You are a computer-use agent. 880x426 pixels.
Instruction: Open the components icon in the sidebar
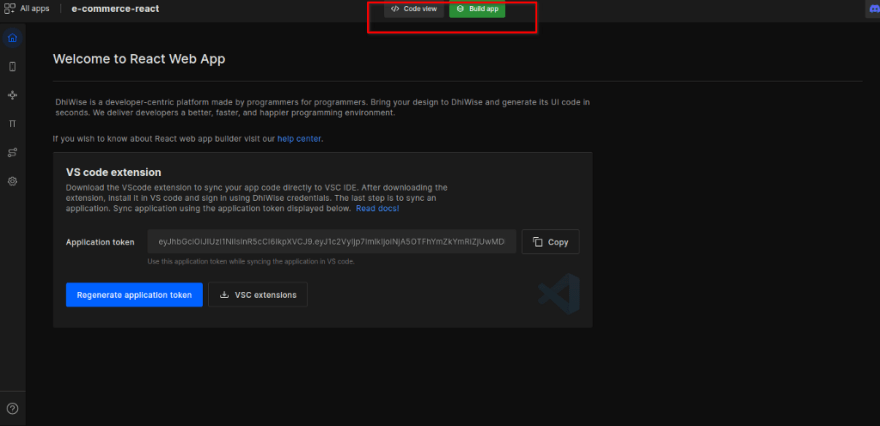pos(12,95)
